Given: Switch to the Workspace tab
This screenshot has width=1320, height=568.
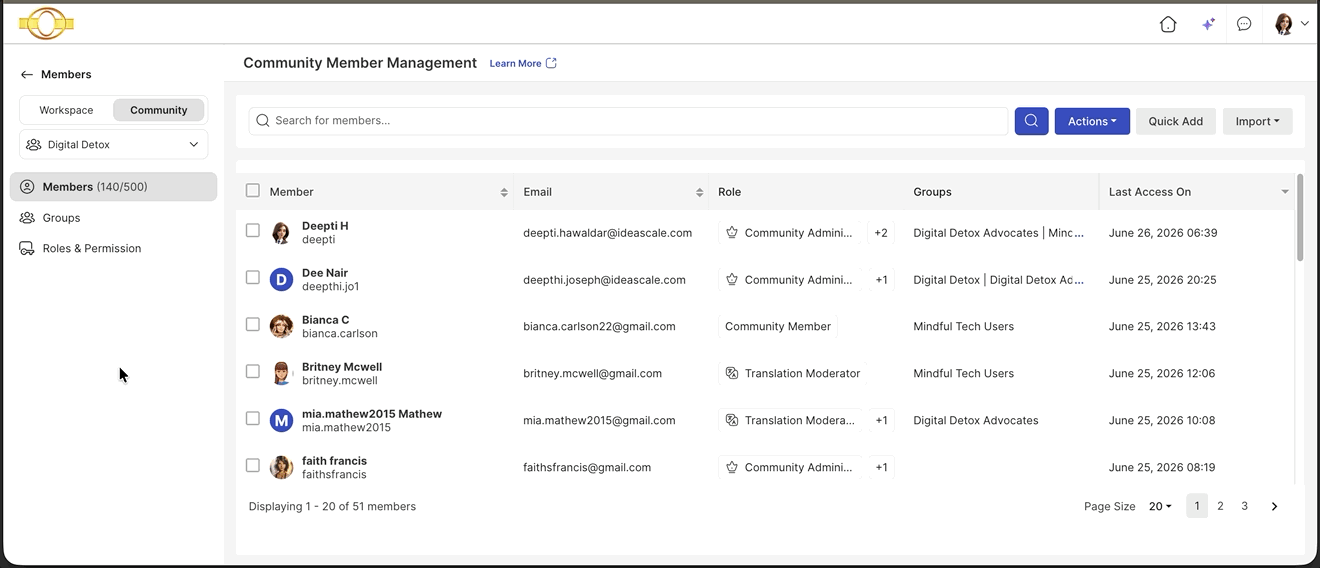Looking at the screenshot, I should click(66, 110).
